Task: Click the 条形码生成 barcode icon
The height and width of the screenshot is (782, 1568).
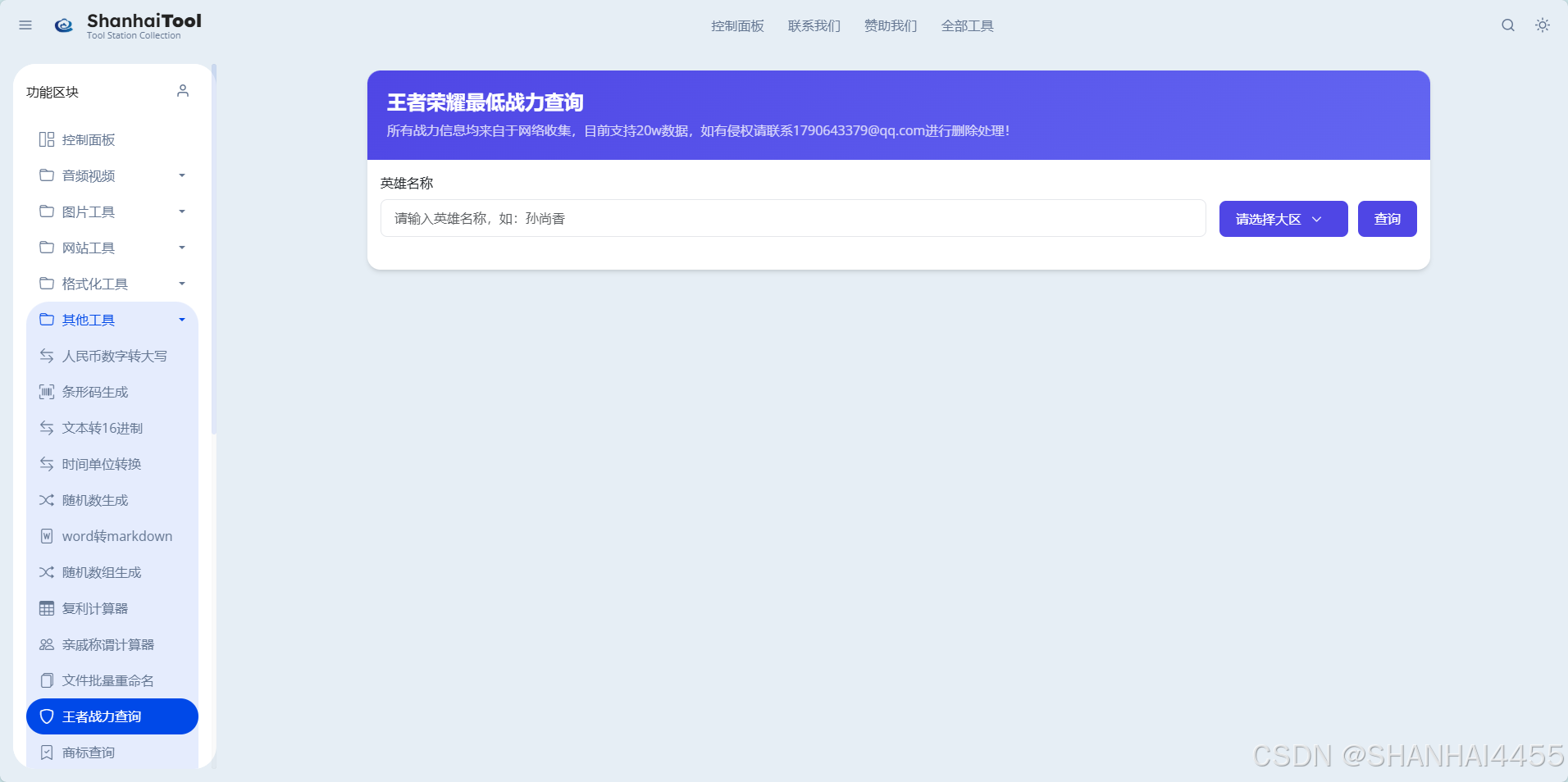Action: coord(47,392)
